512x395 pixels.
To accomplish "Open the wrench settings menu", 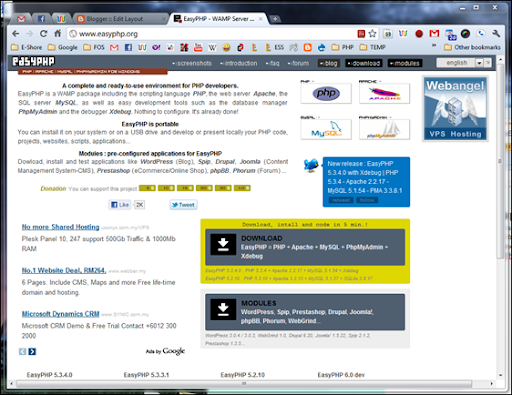I will (496, 33).
